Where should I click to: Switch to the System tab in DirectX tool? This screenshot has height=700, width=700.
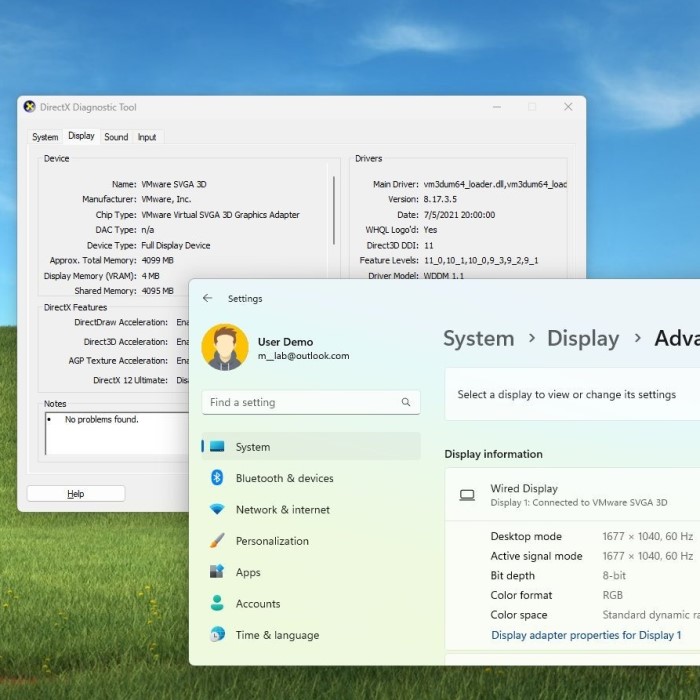45,137
